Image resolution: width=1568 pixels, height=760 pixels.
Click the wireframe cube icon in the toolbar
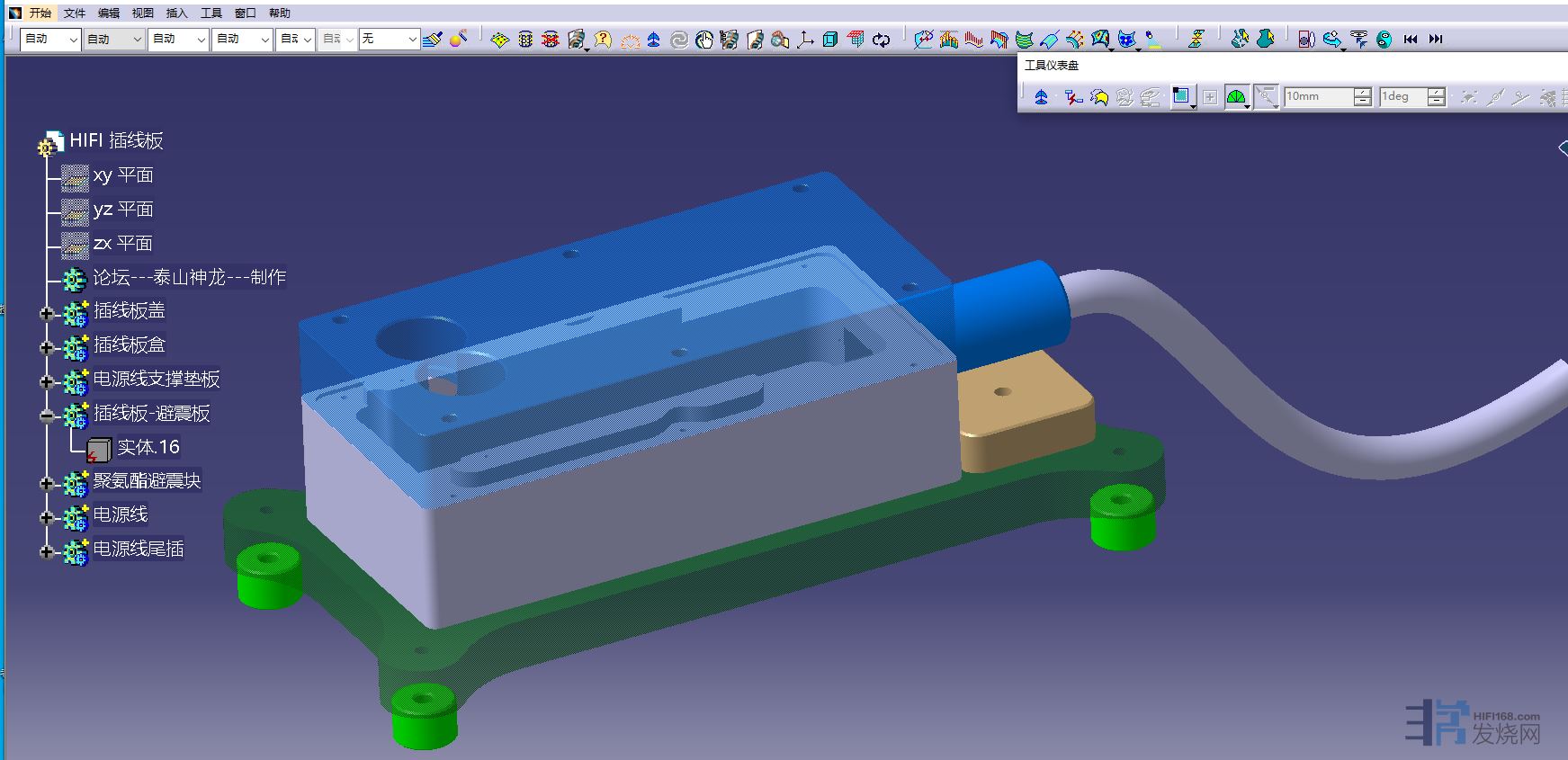point(830,40)
